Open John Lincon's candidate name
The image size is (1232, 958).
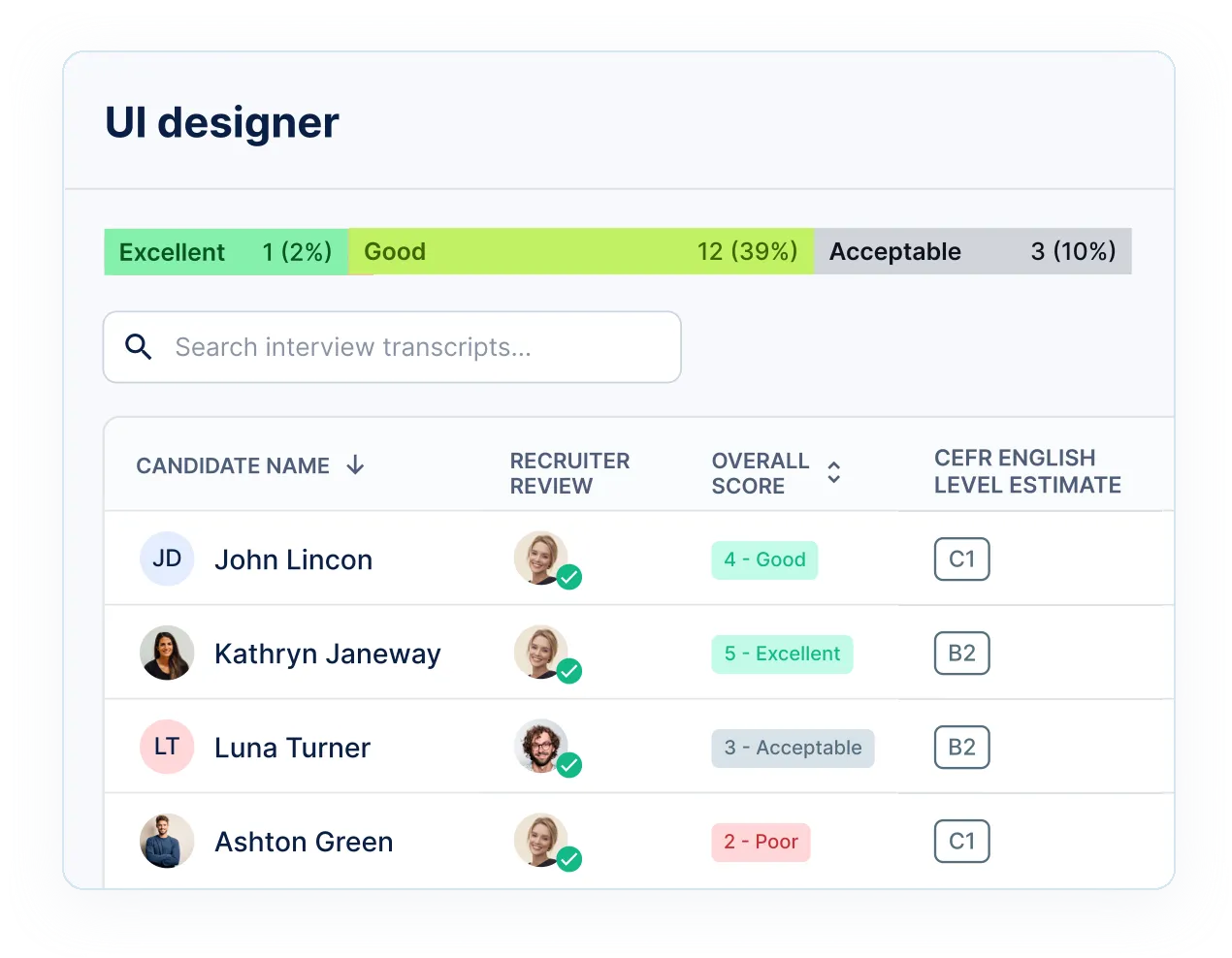[293, 559]
